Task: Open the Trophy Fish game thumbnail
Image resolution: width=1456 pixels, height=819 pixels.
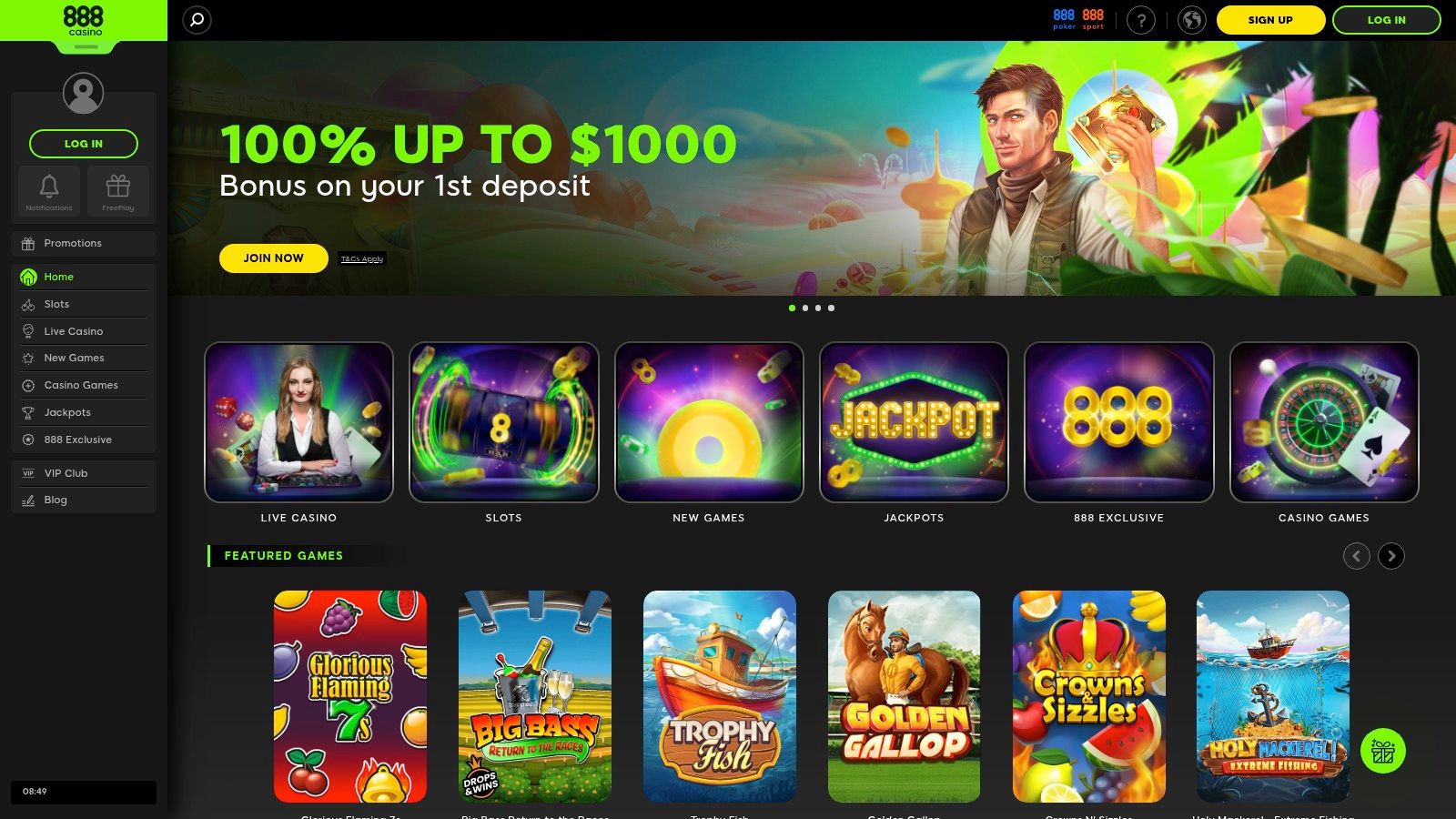Action: tap(720, 696)
